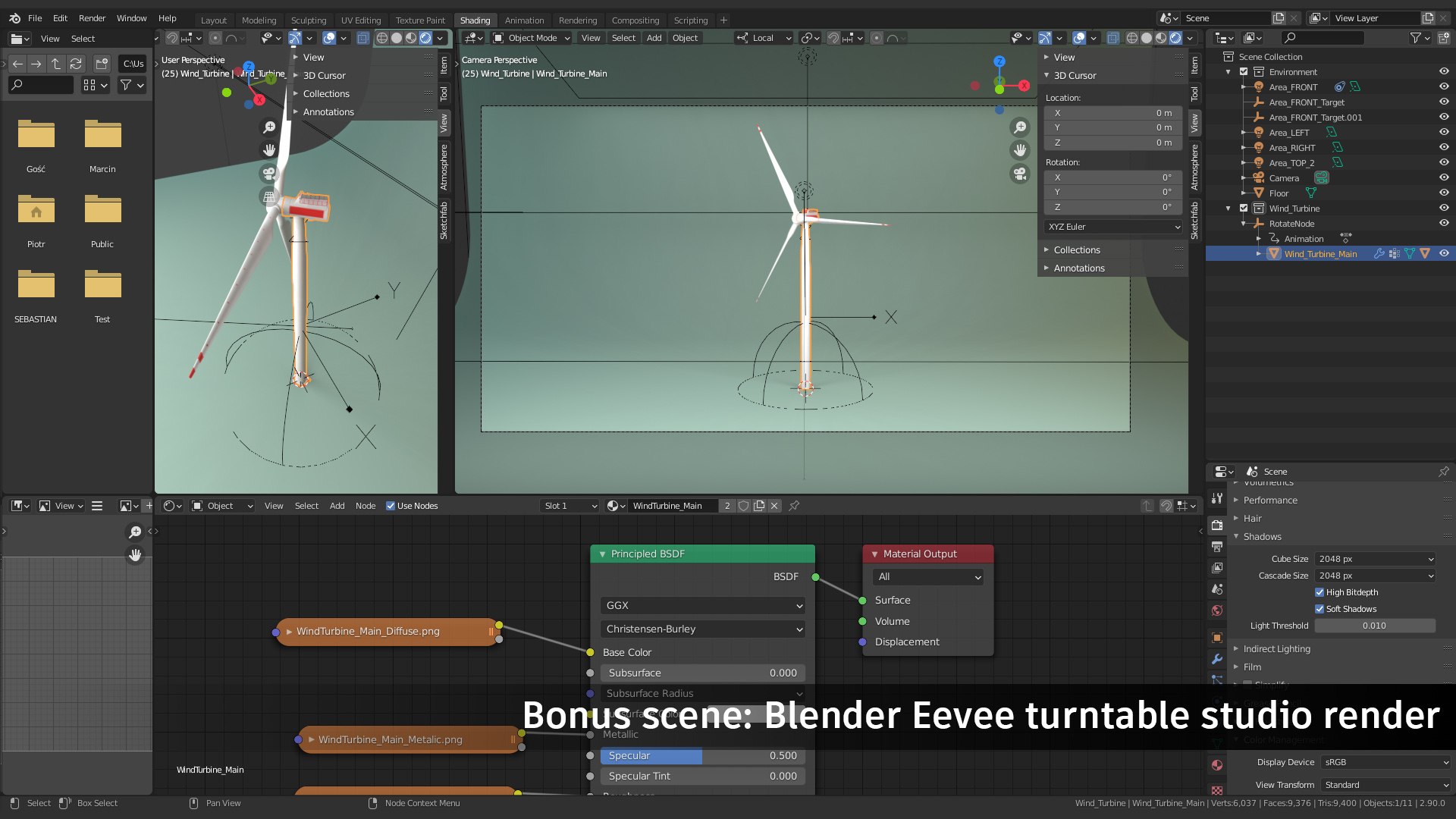Click the zoom icon in camera viewport
Screen dimensions: 1456x819
tap(1020, 127)
